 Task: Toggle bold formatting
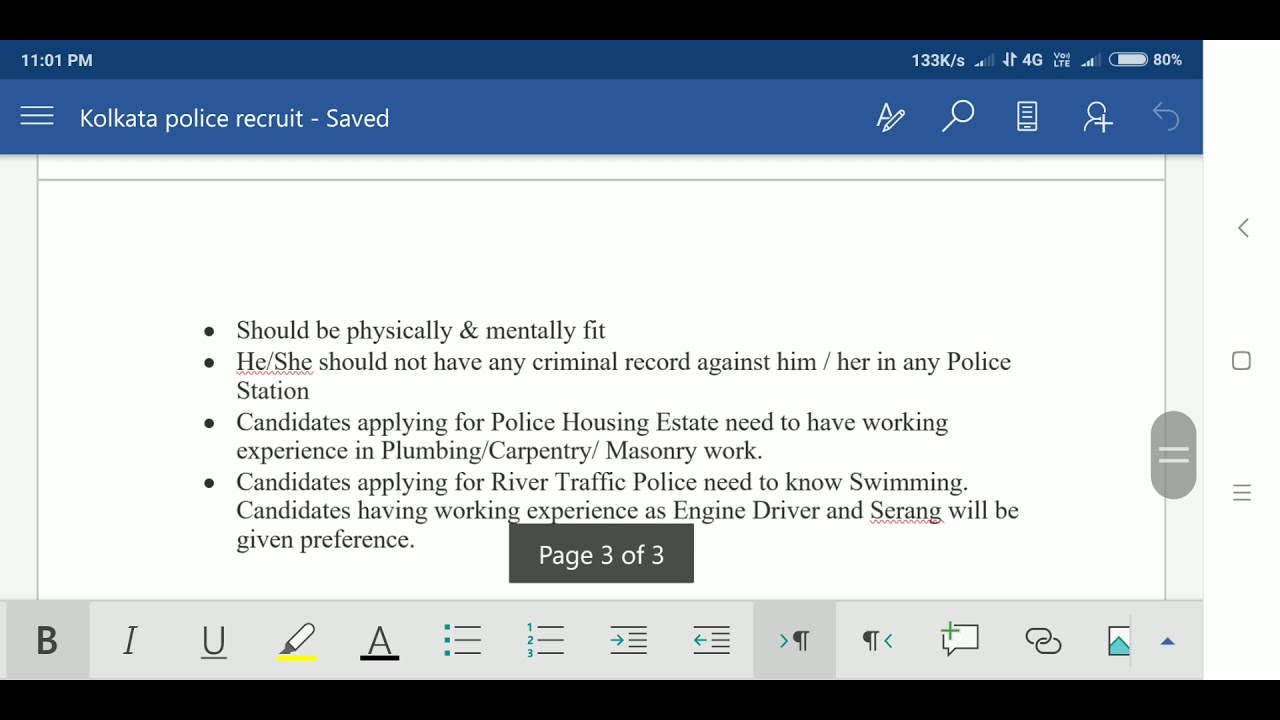[46, 641]
